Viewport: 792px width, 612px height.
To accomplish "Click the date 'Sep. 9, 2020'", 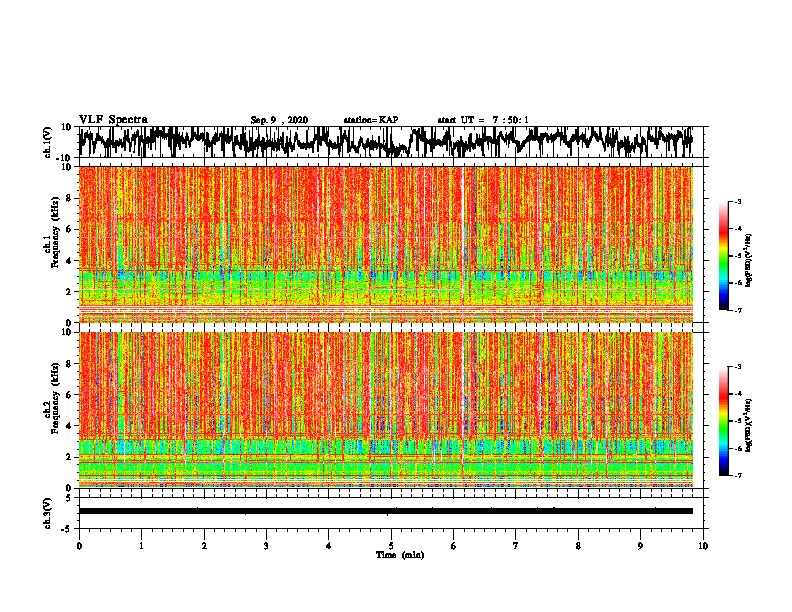I will point(279,120).
